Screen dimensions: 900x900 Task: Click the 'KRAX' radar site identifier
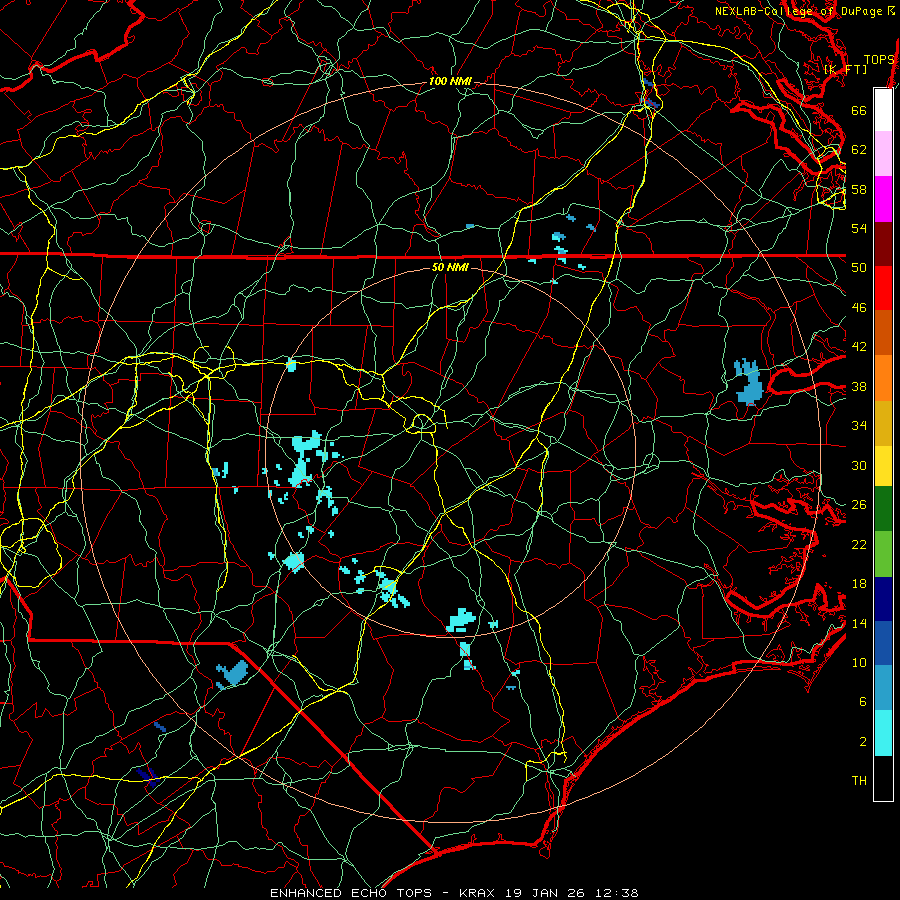coord(476,893)
